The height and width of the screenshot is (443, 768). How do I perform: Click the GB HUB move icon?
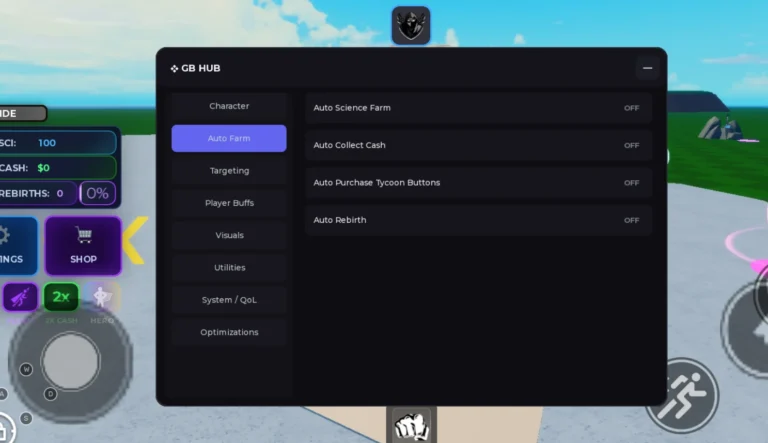(174, 69)
